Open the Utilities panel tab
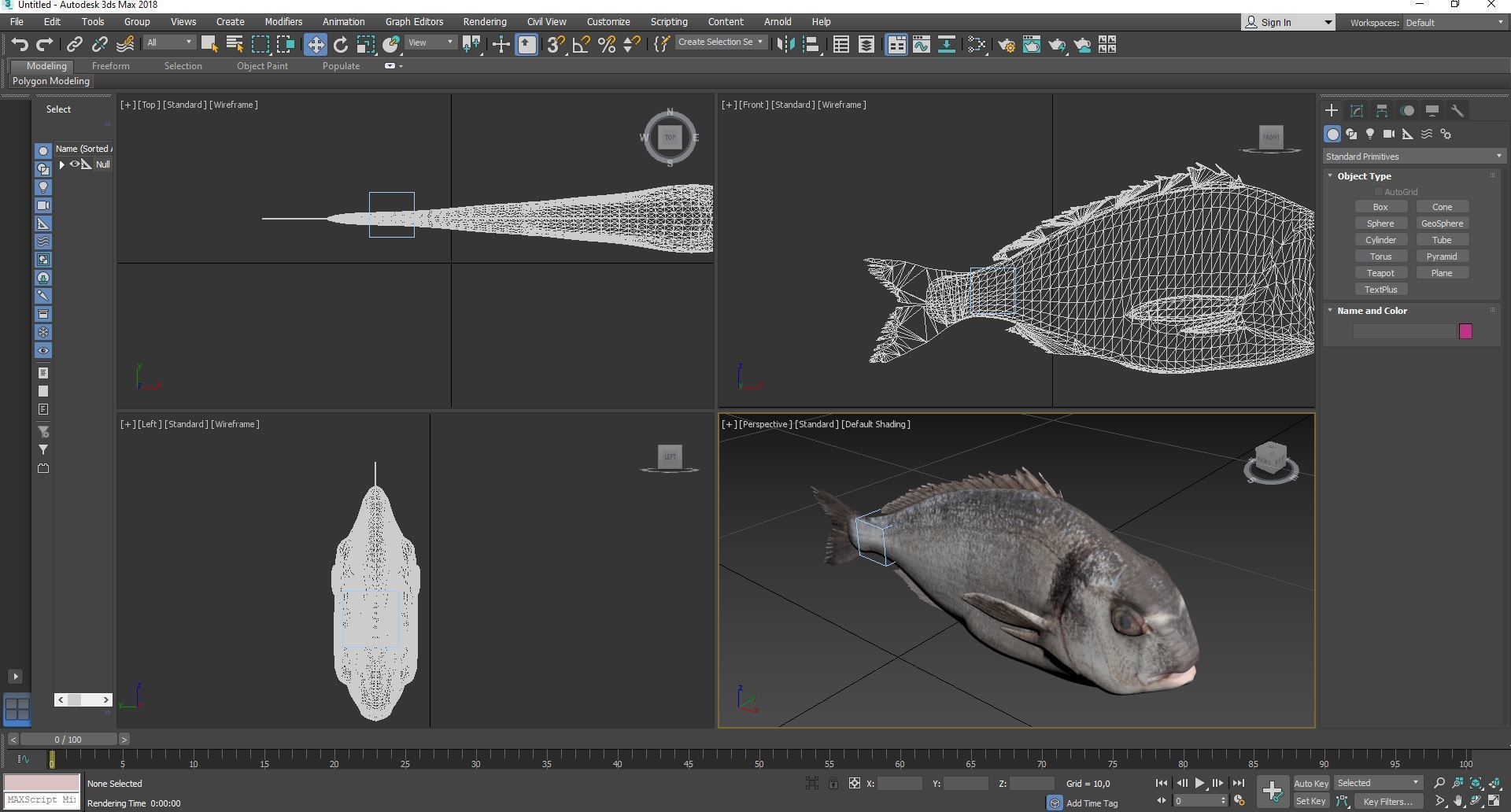Viewport: 1511px width, 812px height. (x=1457, y=111)
